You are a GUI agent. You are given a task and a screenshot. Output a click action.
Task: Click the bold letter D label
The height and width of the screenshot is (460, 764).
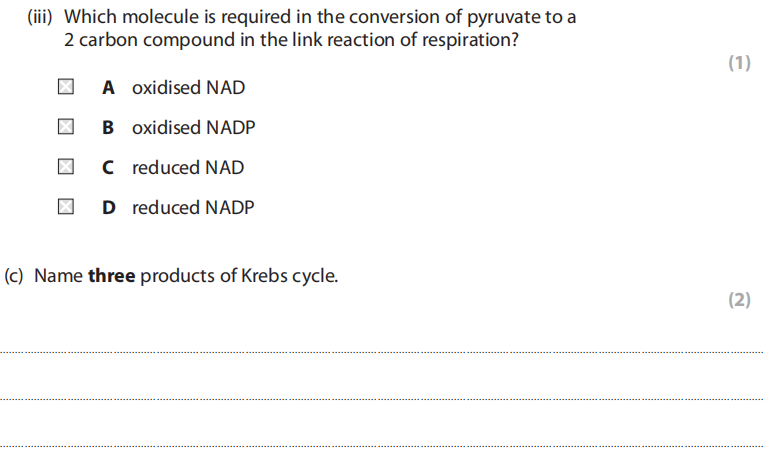coord(108,208)
